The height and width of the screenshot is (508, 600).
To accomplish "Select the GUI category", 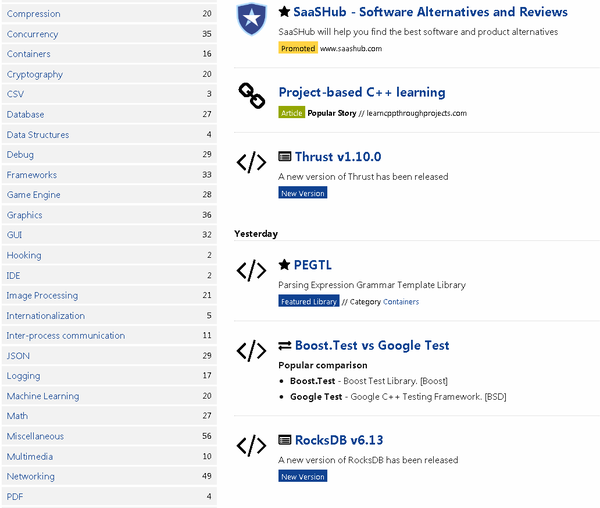I will coord(109,235).
